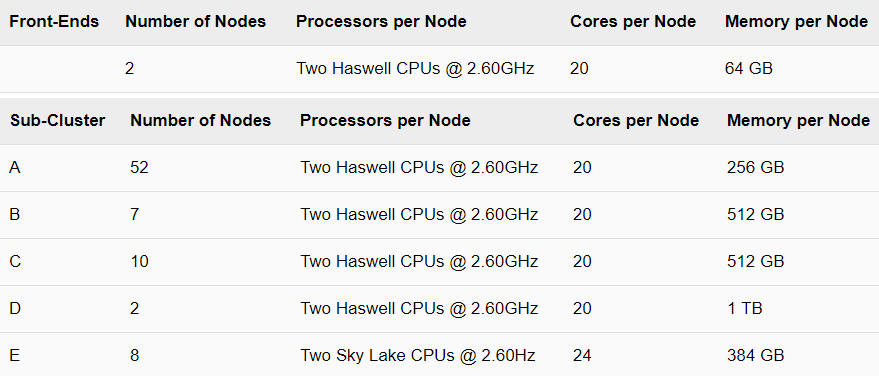This screenshot has height=376, width=879.
Task: Click Cores per Node header in Front-Ends table
Action: point(633,22)
